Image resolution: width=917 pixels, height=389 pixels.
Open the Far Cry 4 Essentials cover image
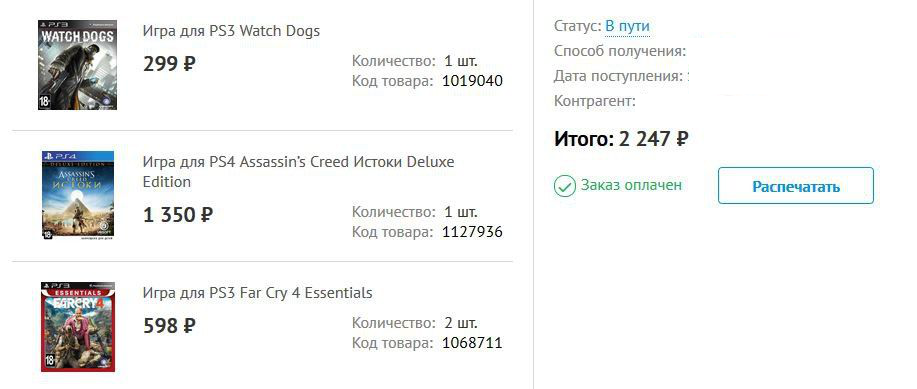pyautogui.click(x=78, y=326)
